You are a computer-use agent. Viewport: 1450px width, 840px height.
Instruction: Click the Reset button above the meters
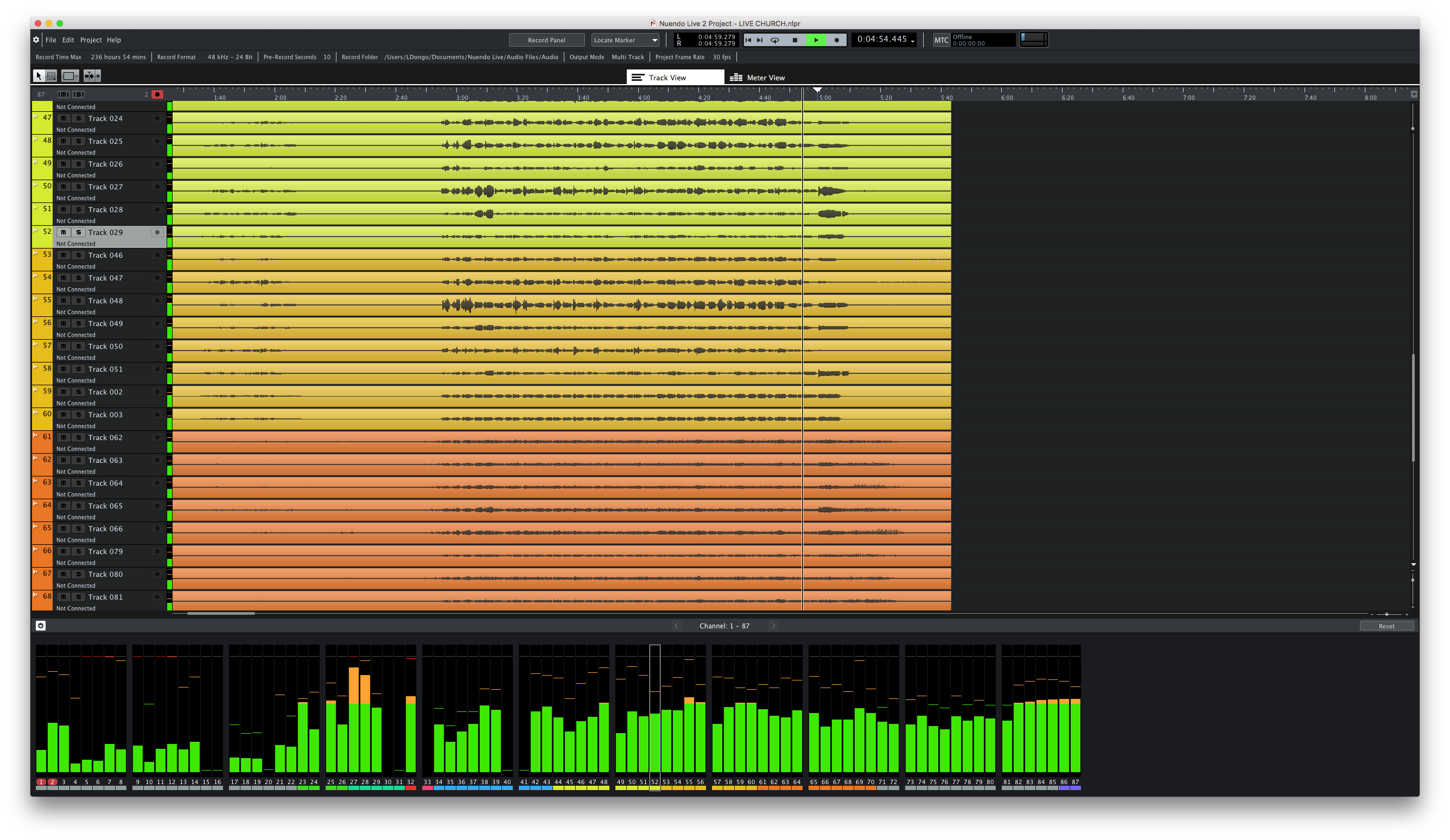1387,626
